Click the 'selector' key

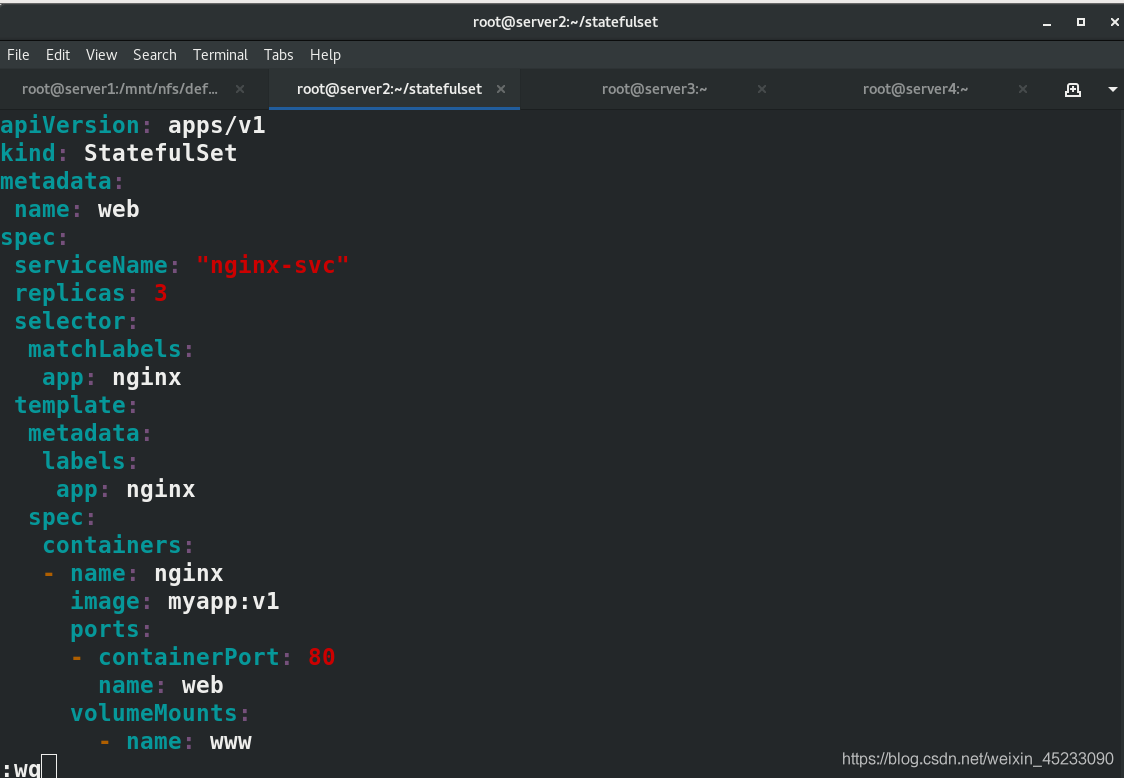pyautogui.click(x=70, y=321)
